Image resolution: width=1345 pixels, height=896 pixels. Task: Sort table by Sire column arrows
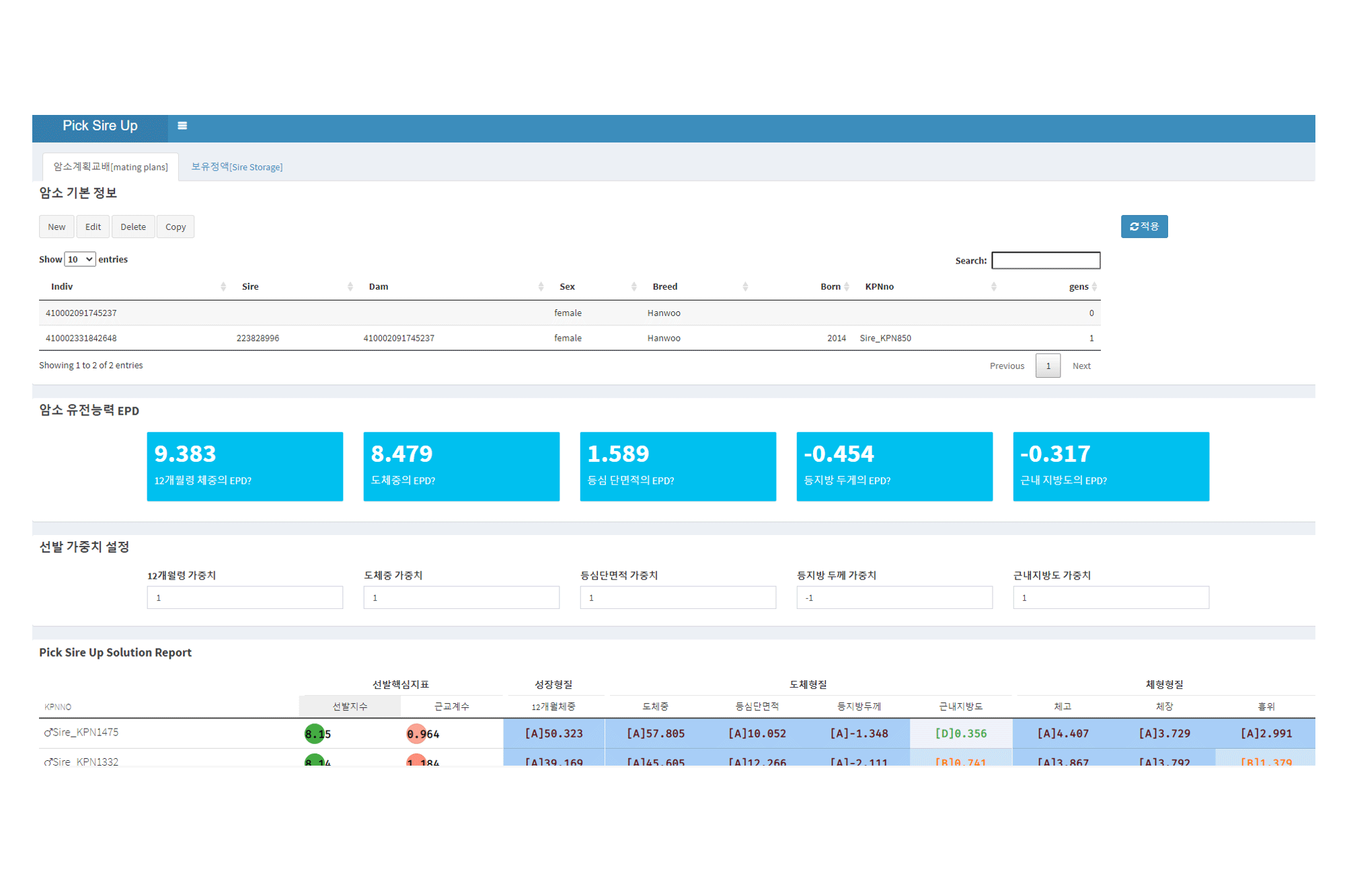pyautogui.click(x=350, y=287)
